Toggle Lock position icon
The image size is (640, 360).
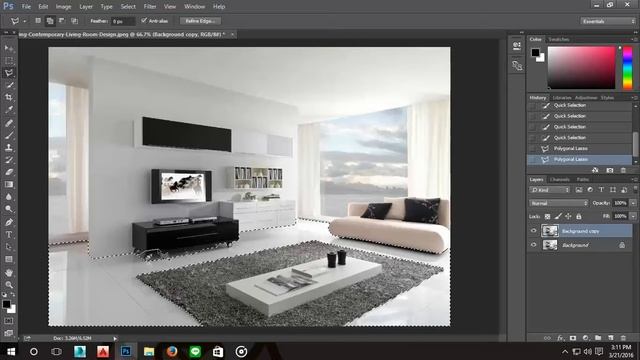pos(568,216)
